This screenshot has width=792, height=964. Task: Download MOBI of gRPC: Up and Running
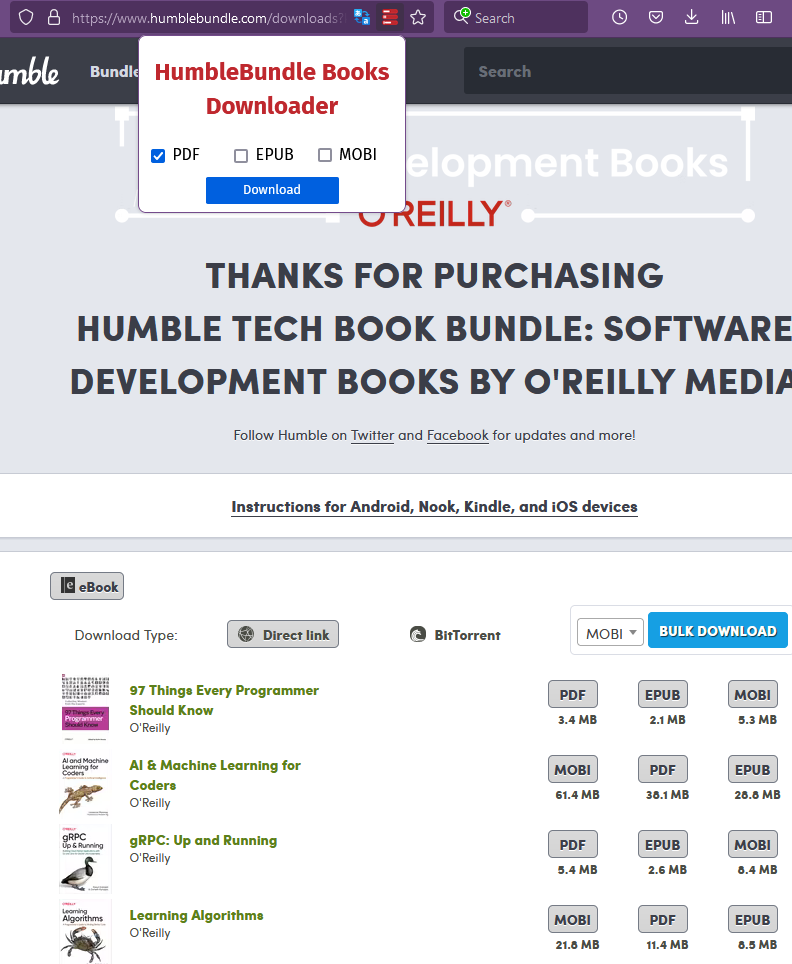point(753,845)
